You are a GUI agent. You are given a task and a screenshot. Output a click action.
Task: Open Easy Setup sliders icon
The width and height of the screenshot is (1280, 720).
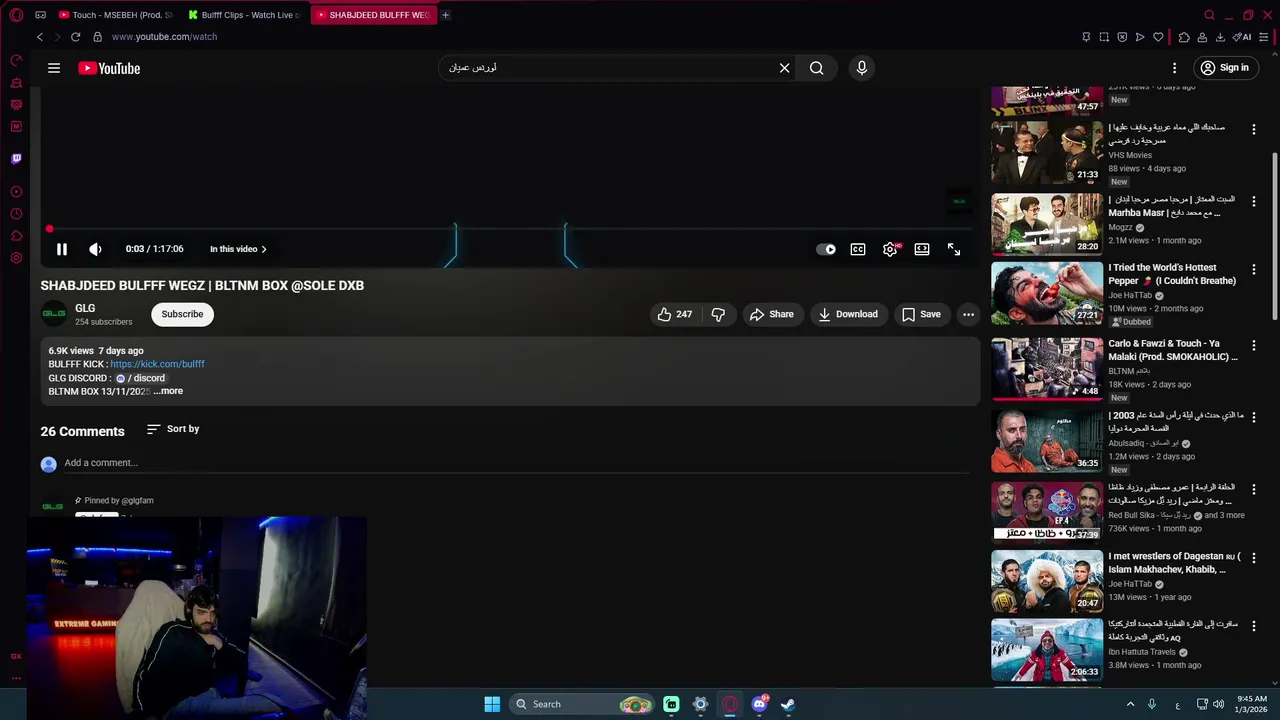tap(1266, 37)
